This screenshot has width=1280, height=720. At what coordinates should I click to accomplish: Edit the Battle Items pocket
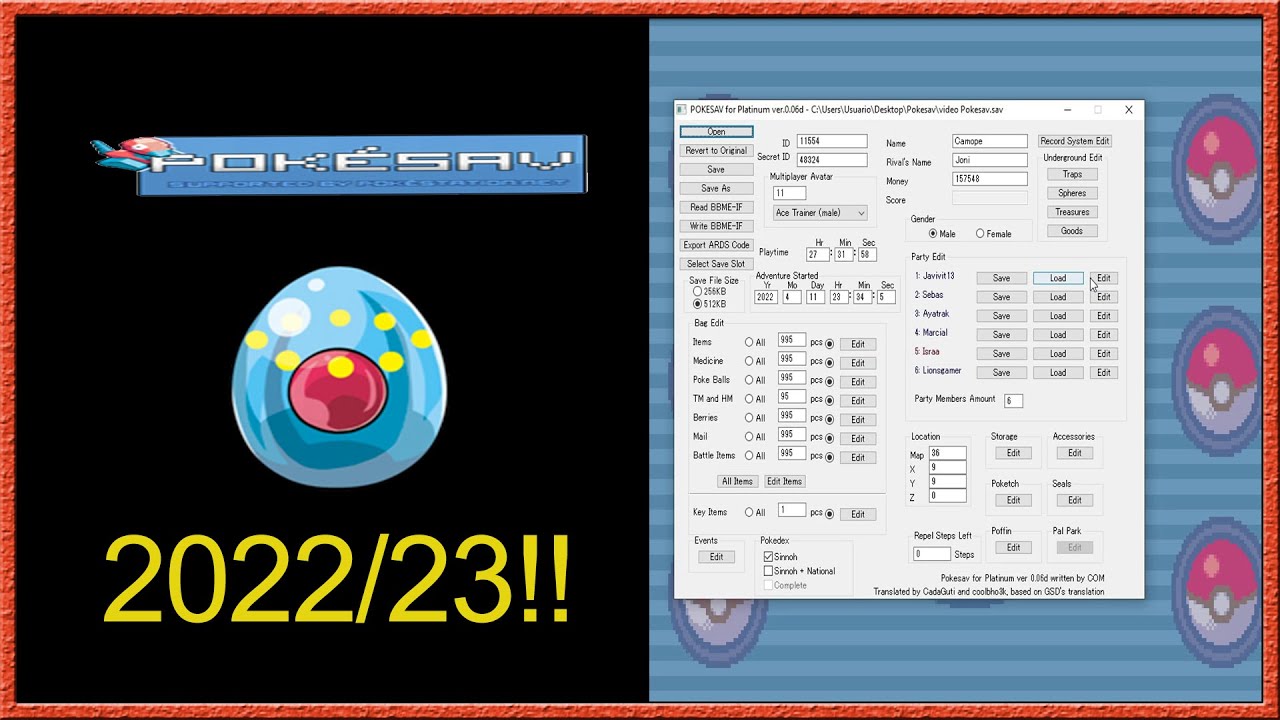(x=858, y=457)
